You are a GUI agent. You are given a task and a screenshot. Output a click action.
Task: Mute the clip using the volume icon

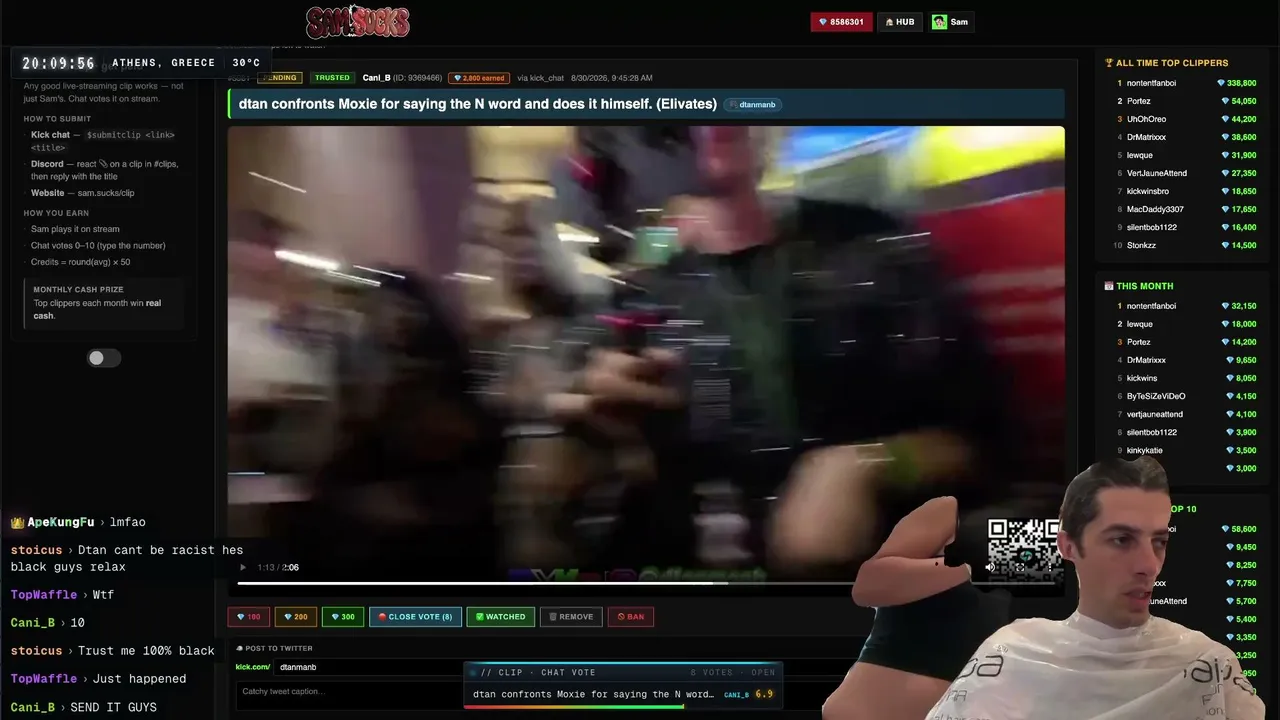[x=990, y=567]
